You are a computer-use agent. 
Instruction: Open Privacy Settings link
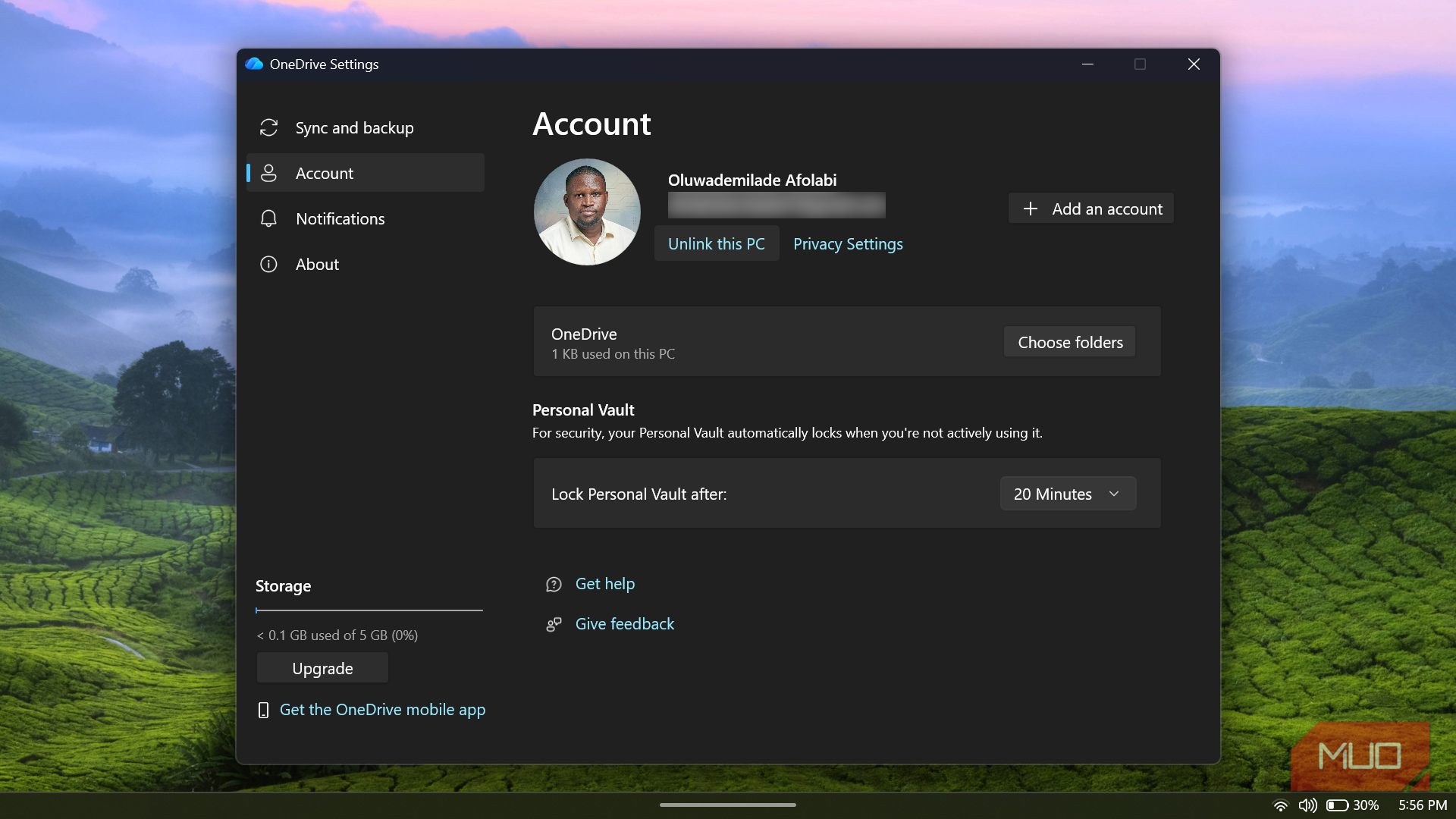click(848, 243)
